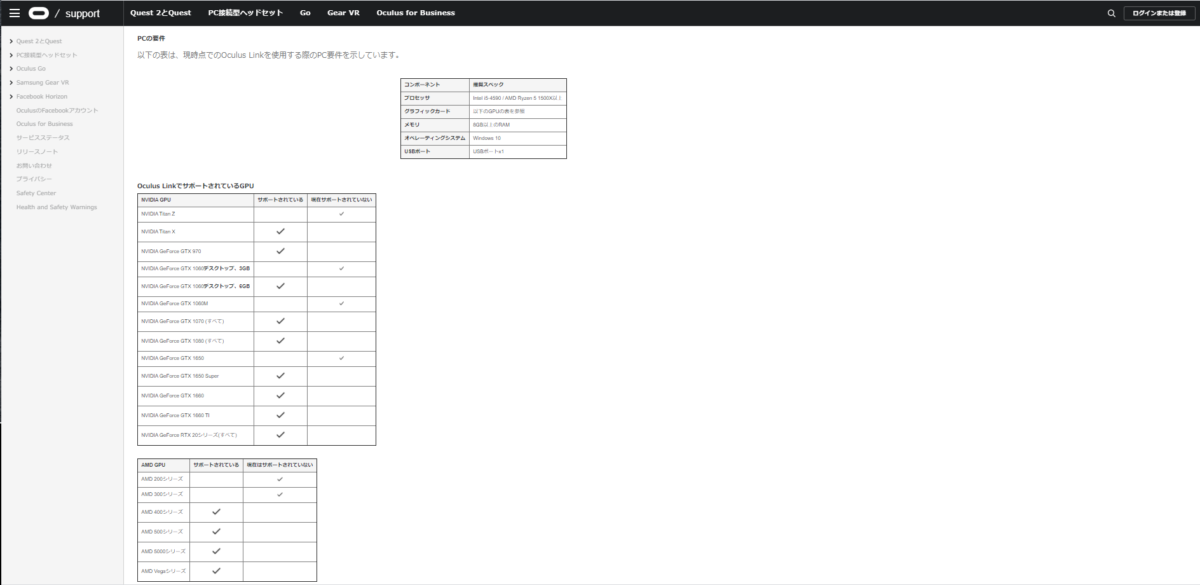Viewport: 1200px width, 585px height.
Task: Click the NVIDIA GPU column header
Action: tap(156, 199)
